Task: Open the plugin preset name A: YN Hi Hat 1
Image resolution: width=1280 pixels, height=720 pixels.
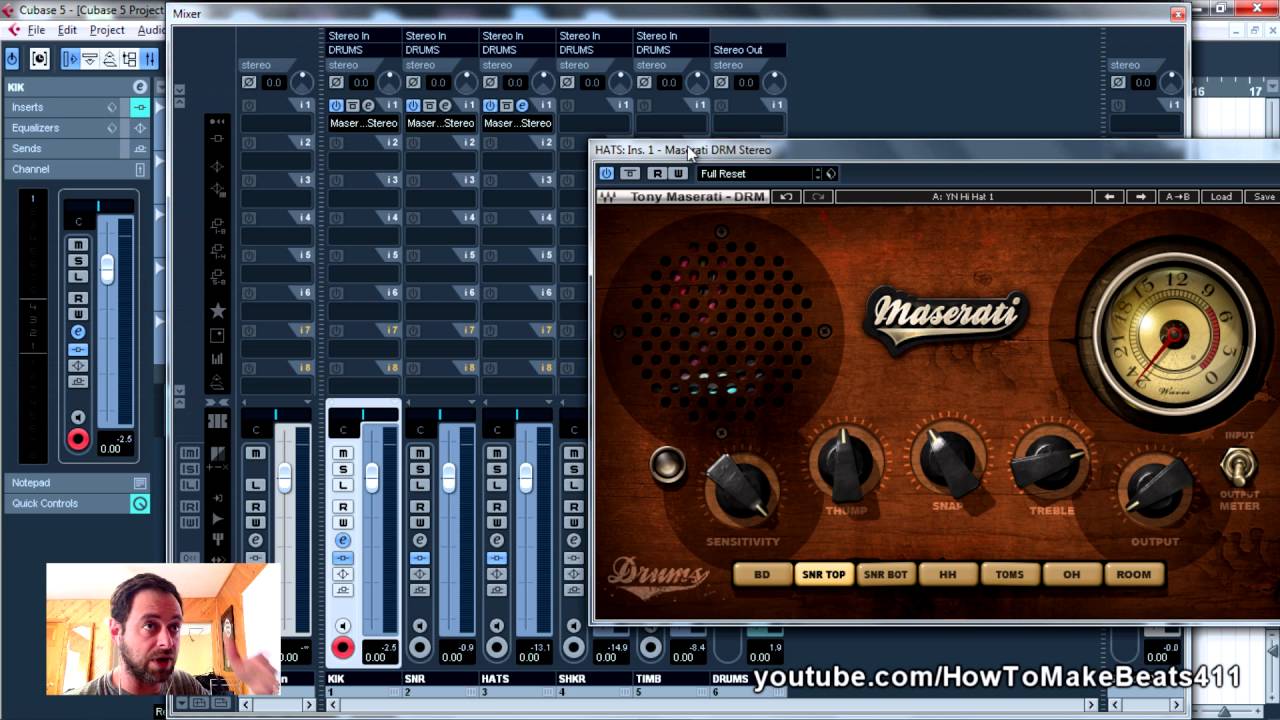Action: 962,197
